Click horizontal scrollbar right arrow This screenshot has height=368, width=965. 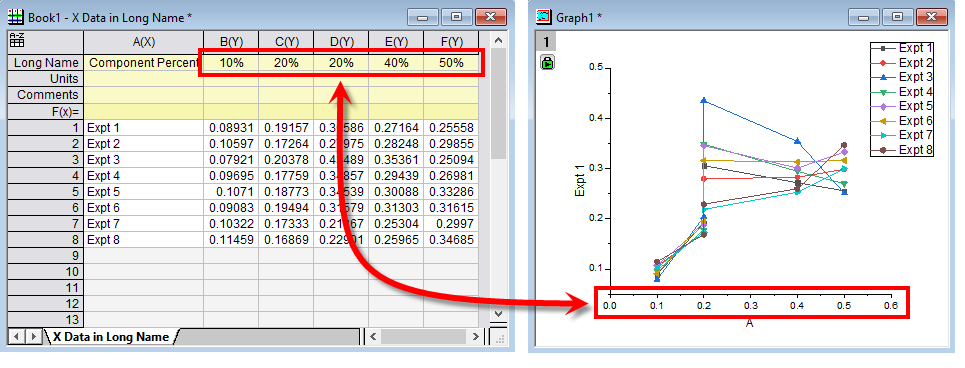click(x=474, y=336)
